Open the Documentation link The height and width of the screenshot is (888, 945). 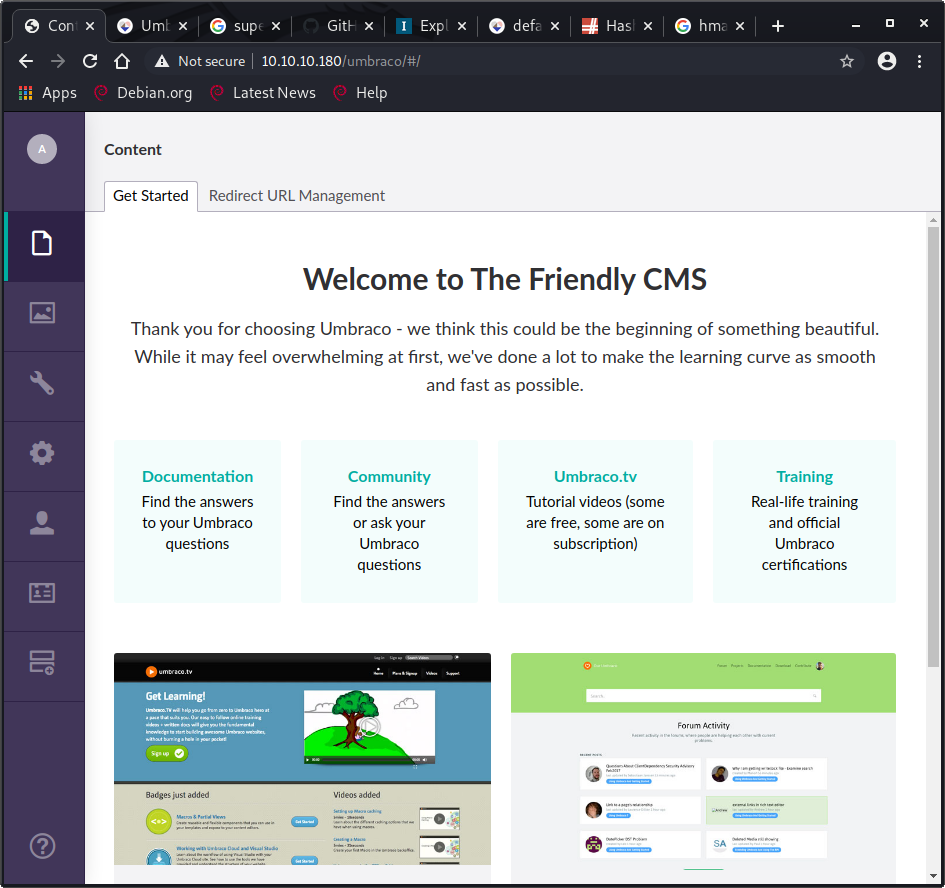pos(197,477)
